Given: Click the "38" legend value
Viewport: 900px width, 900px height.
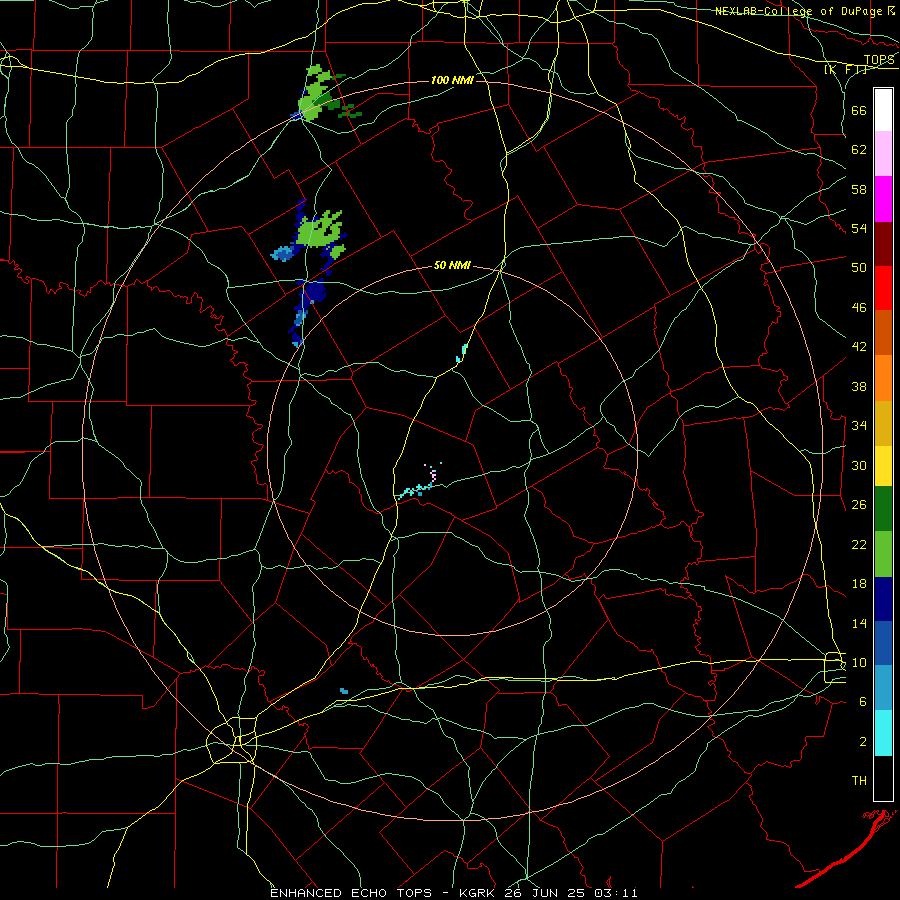Looking at the screenshot, I should [859, 386].
